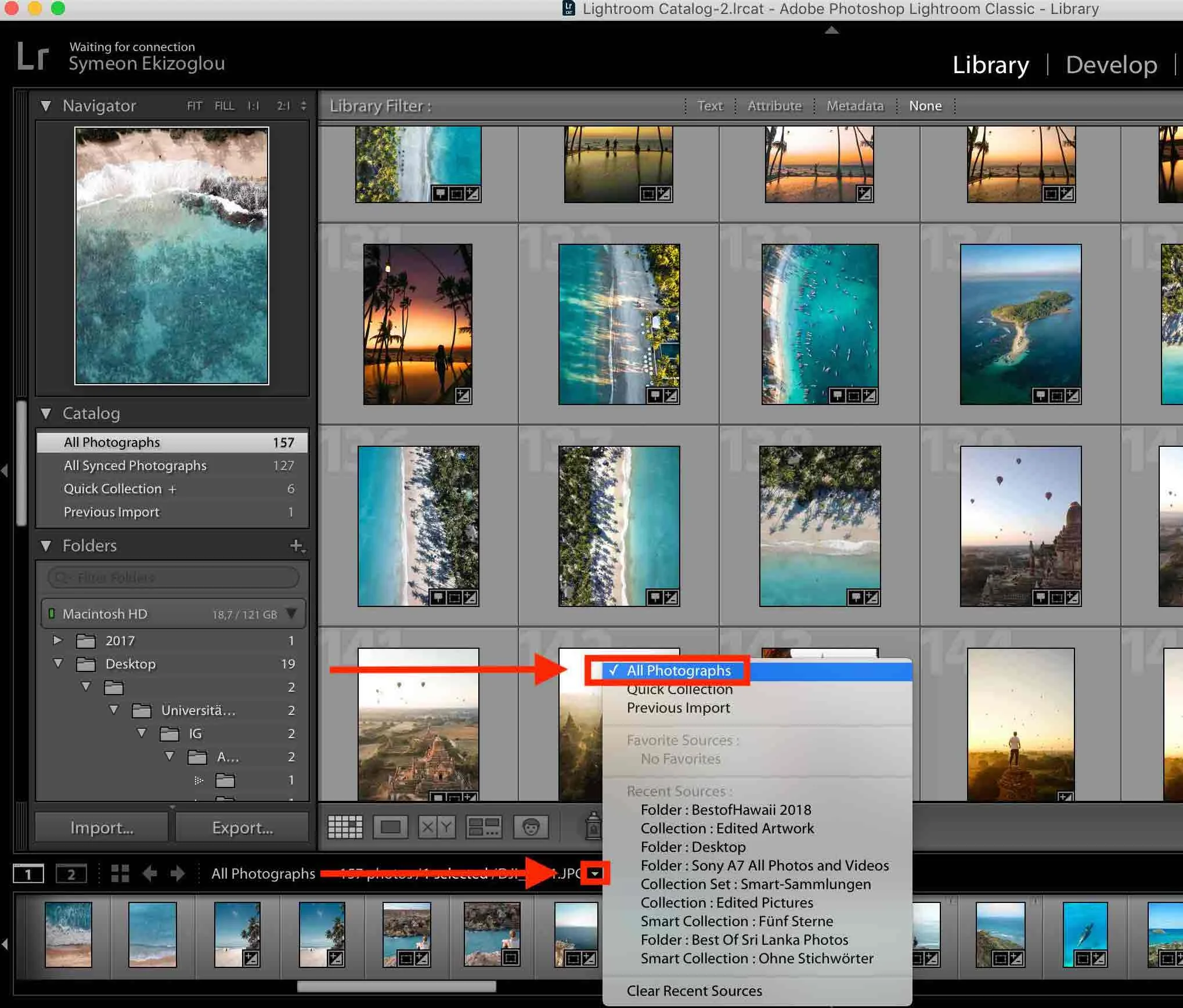Select Folder : BestofHawaii 2018 source

click(x=757, y=810)
